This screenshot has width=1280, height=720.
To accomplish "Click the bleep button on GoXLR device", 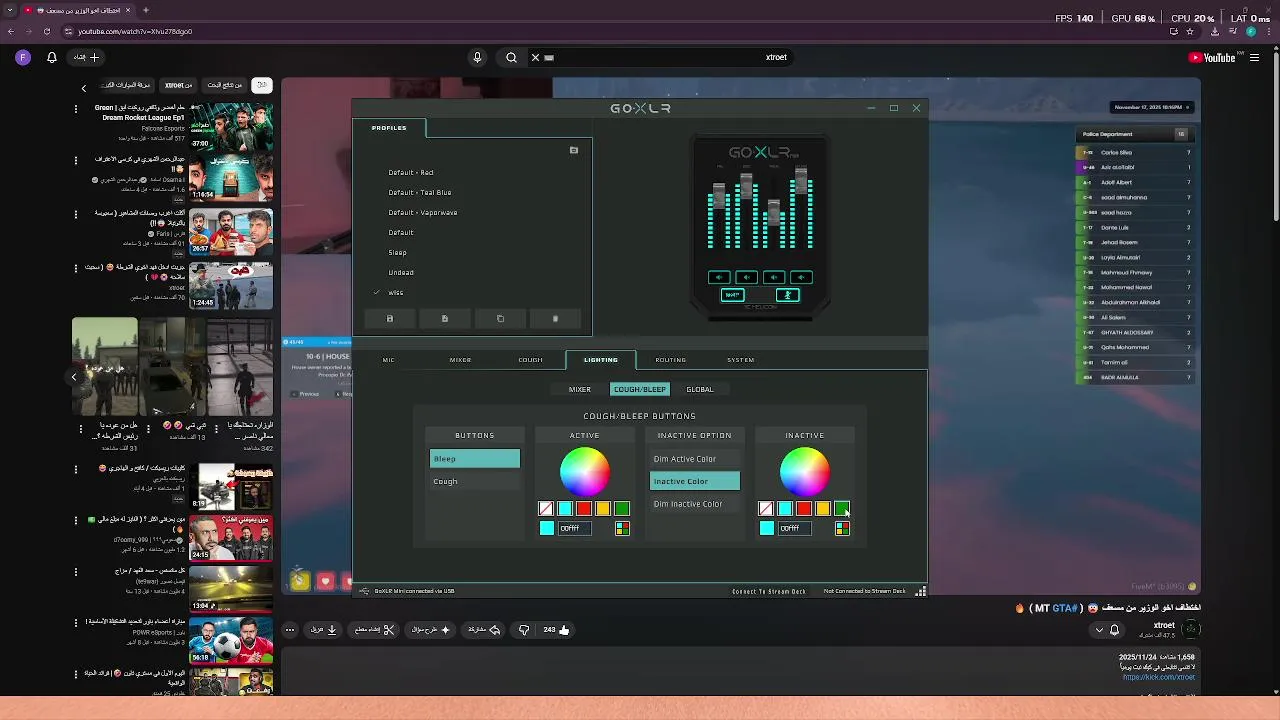I will (733, 295).
